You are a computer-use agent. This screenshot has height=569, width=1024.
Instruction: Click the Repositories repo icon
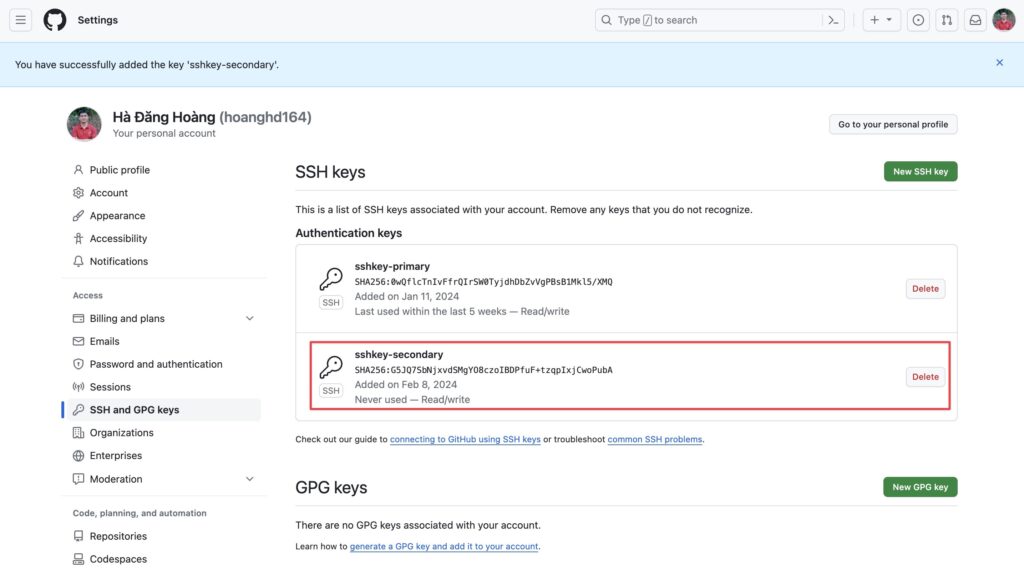click(x=78, y=536)
